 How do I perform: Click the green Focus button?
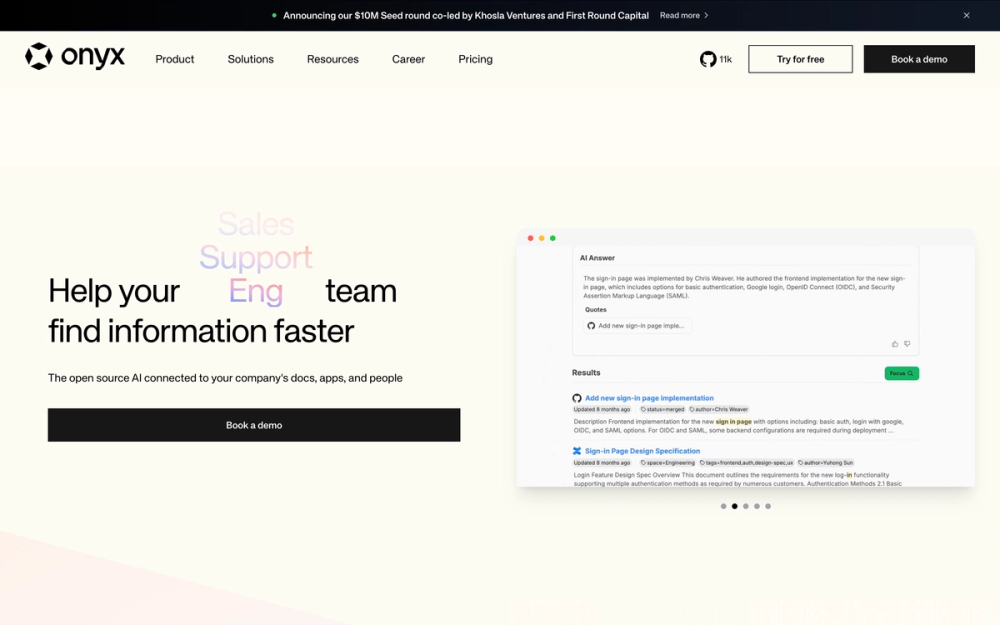[901, 373]
